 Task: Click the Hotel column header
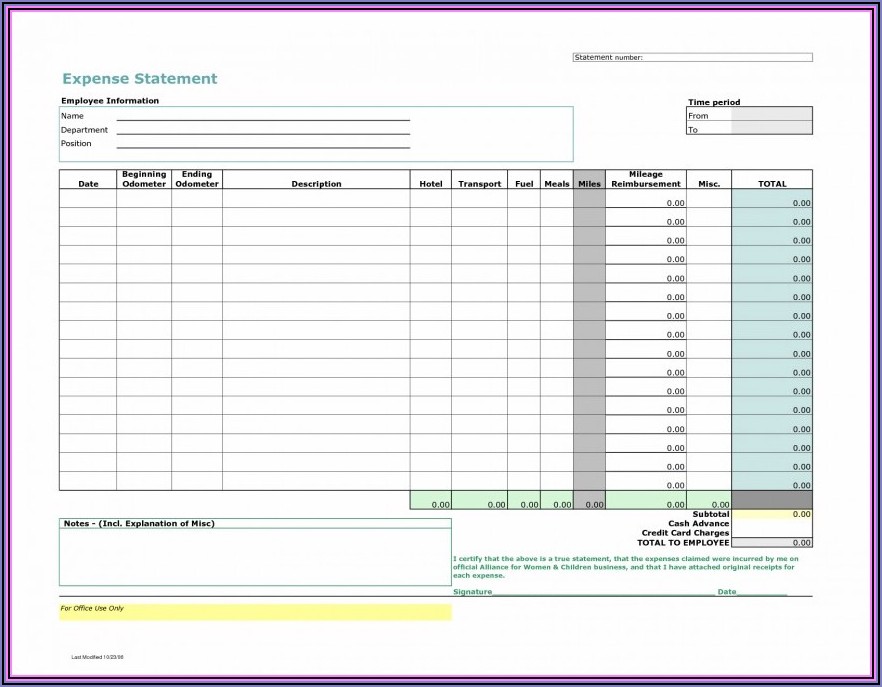click(x=430, y=184)
